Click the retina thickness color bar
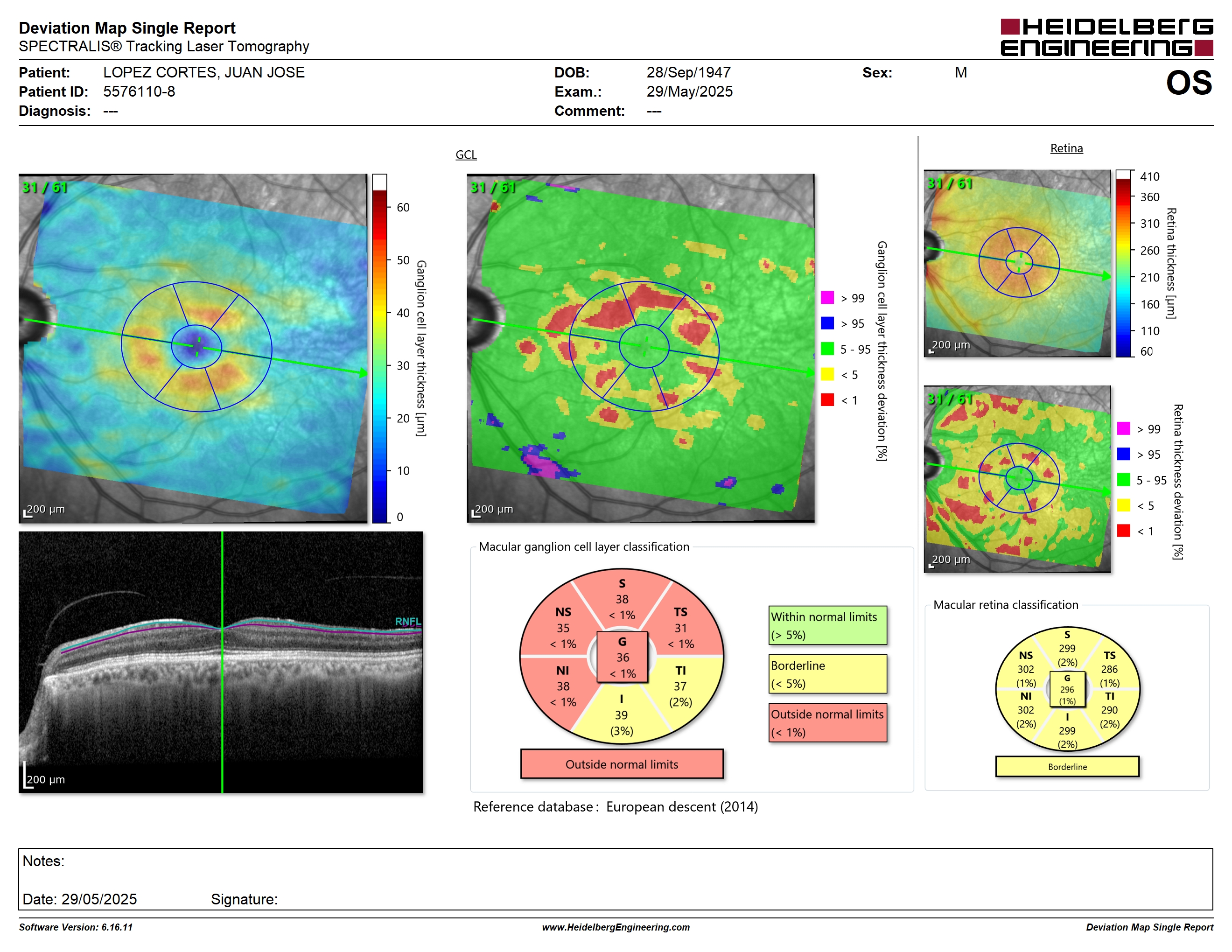This screenshot has height=952, width=1232. pos(1123,263)
